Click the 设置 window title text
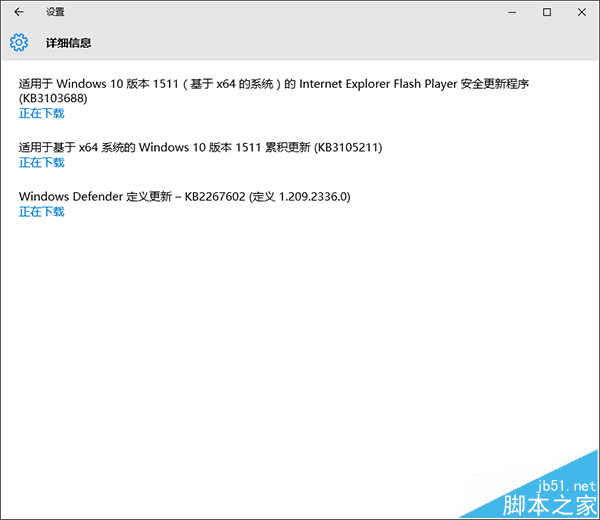Image resolution: width=600 pixels, height=520 pixels. pyautogui.click(x=55, y=12)
